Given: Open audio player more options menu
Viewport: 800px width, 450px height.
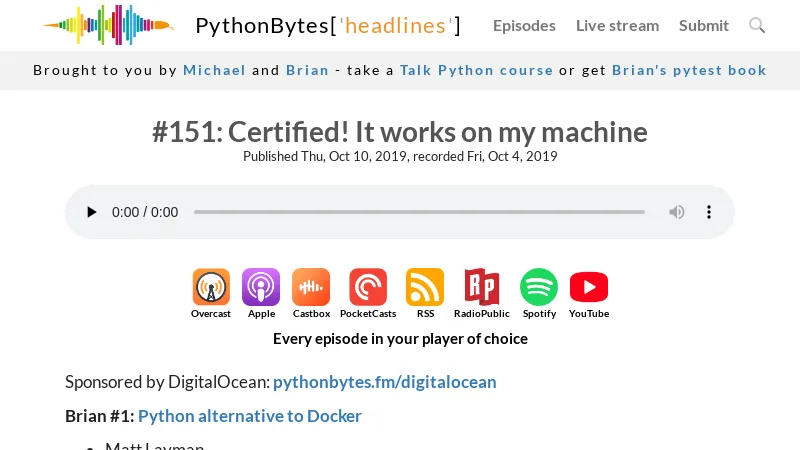Looking at the screenshot, I should click(x=709, y=212).
